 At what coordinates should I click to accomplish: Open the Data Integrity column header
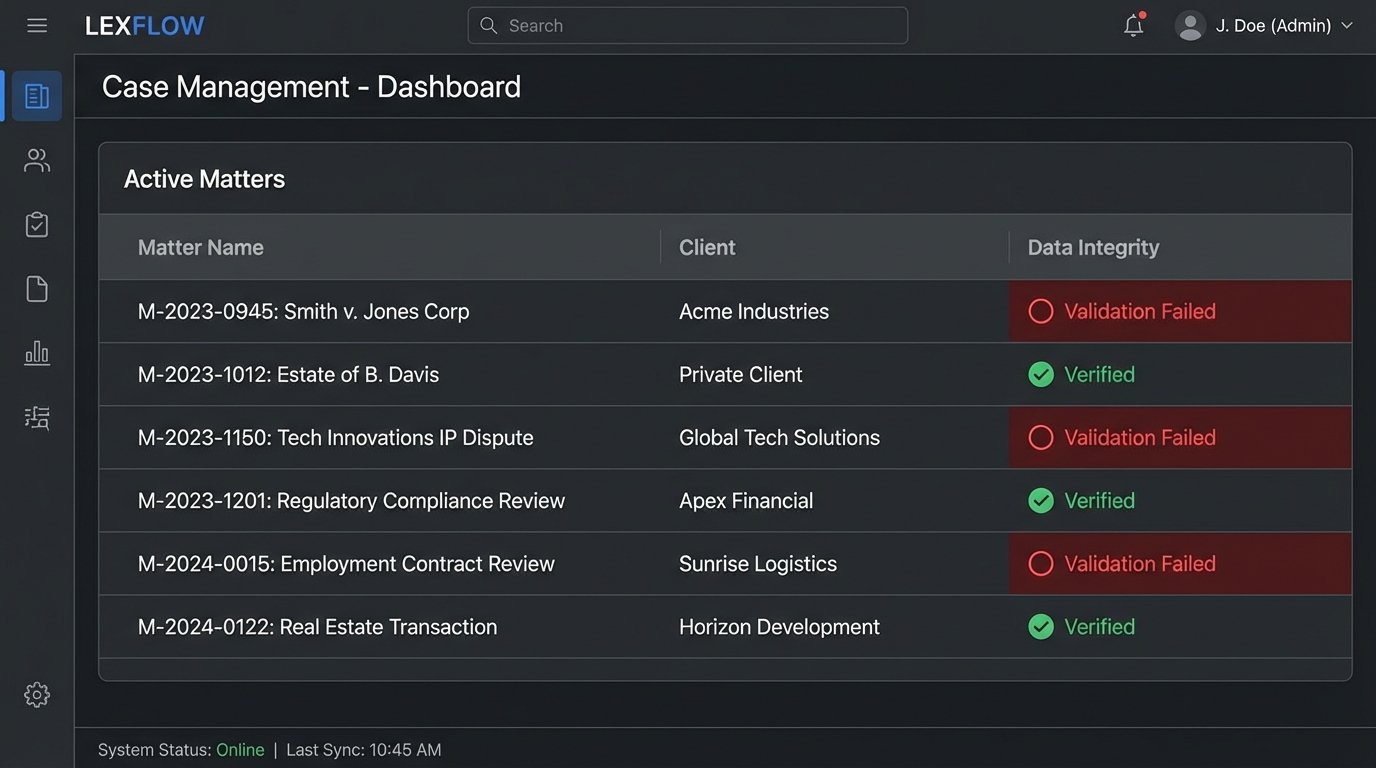pos(1093,247)
